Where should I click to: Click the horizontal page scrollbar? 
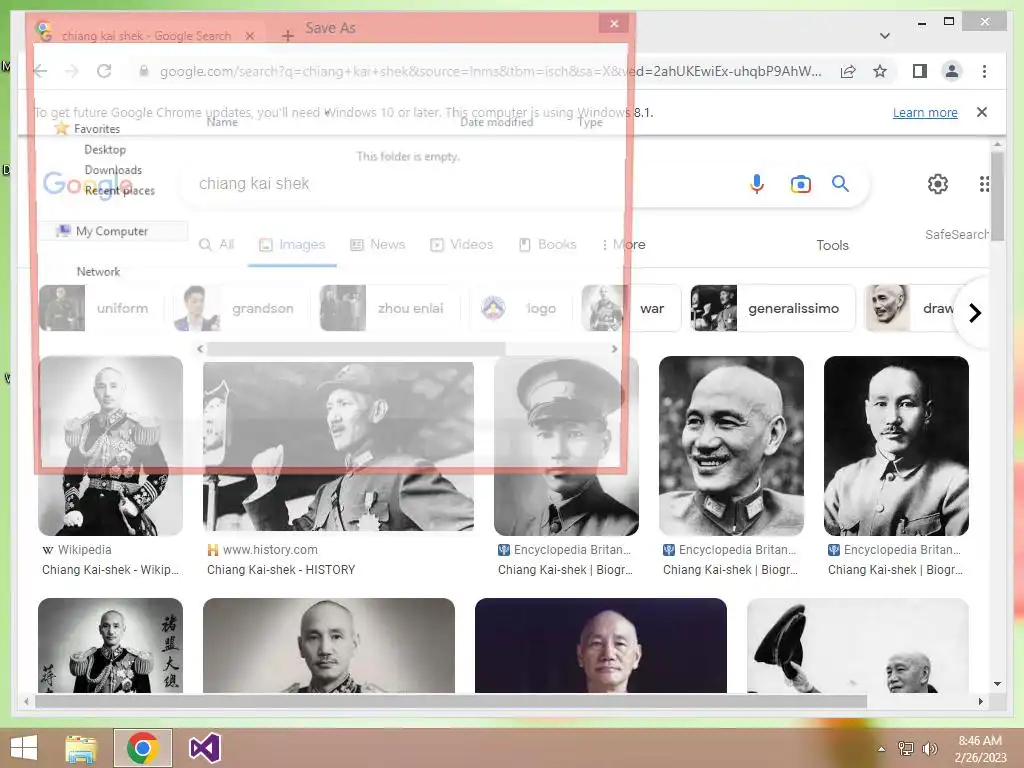point(451,701)
